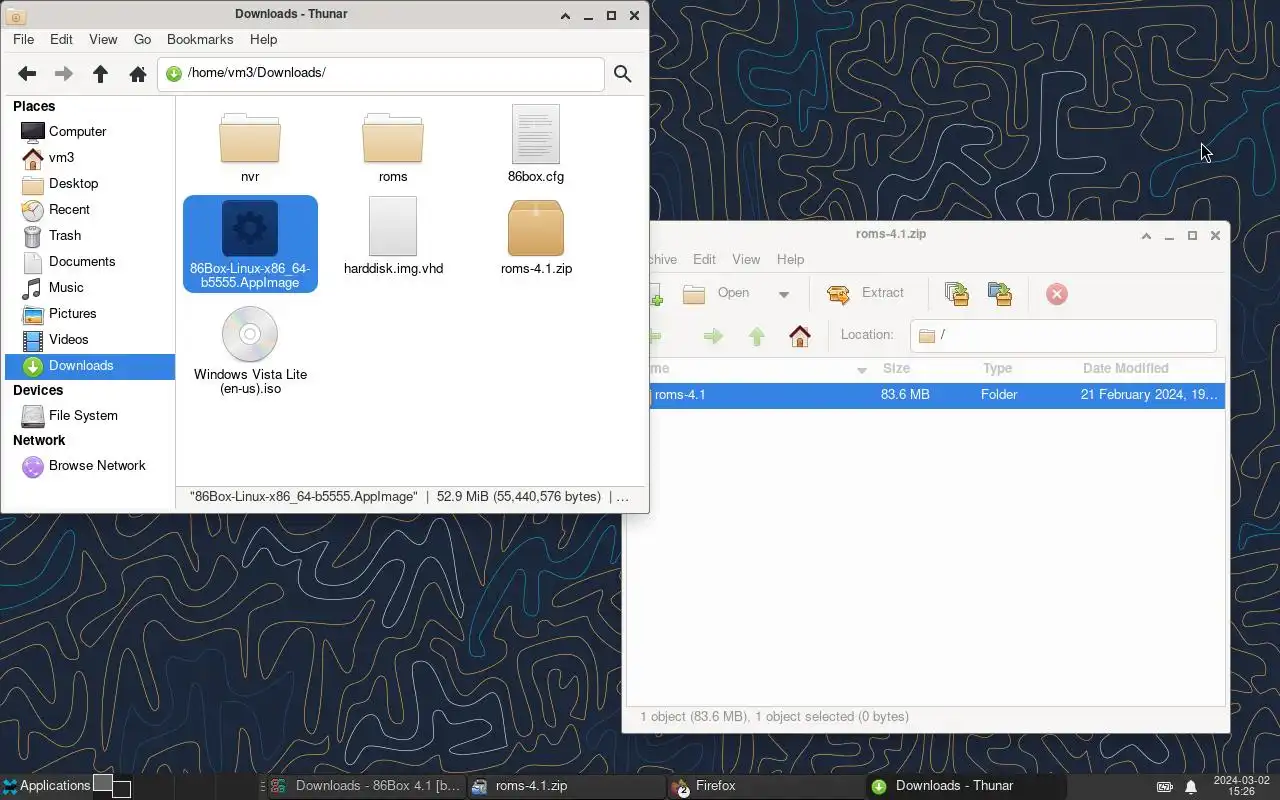Click the add folder icon in archive manager
Image resolution: width=1280 pixels, height=800 pixels.
click(1000, 293)
